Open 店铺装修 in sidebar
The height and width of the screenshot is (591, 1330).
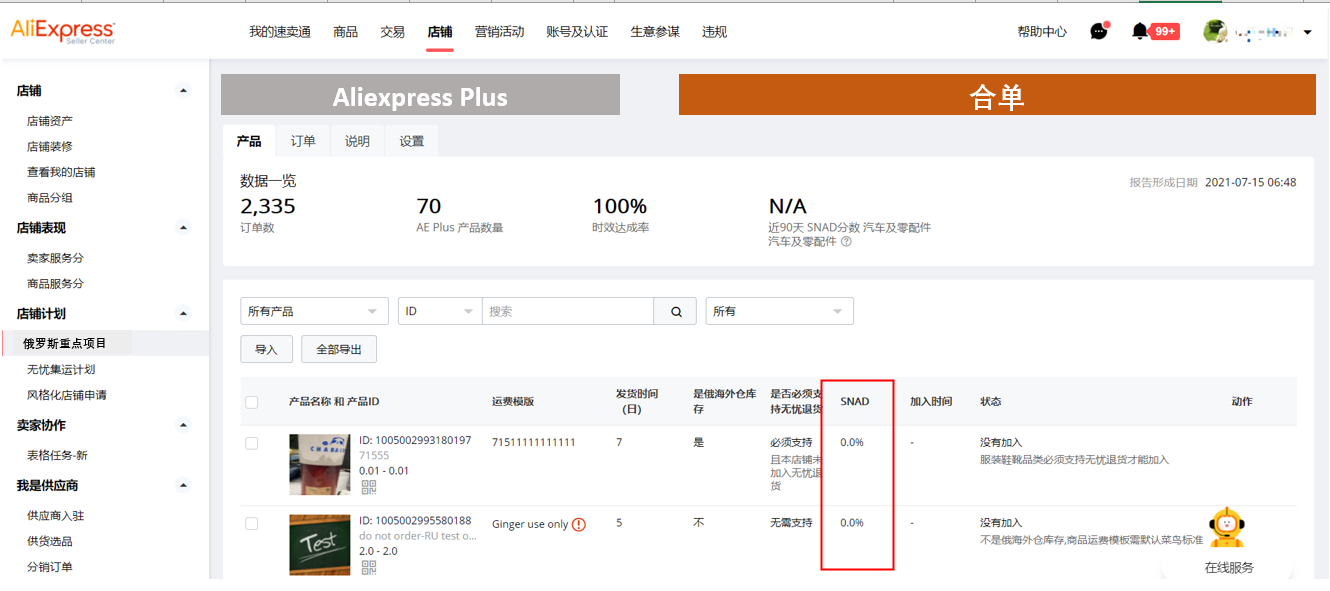pyautogui.click(x=50, y=147)
